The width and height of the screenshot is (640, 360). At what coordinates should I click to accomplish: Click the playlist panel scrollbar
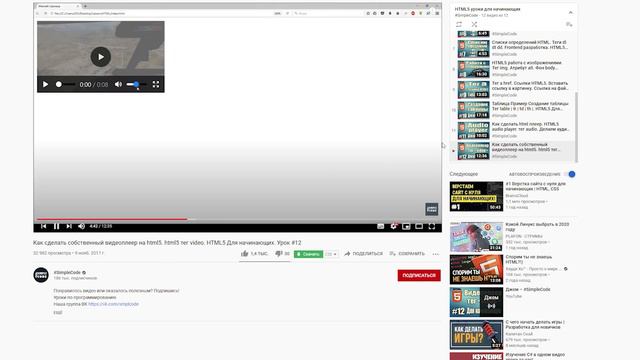click(576, 127)
